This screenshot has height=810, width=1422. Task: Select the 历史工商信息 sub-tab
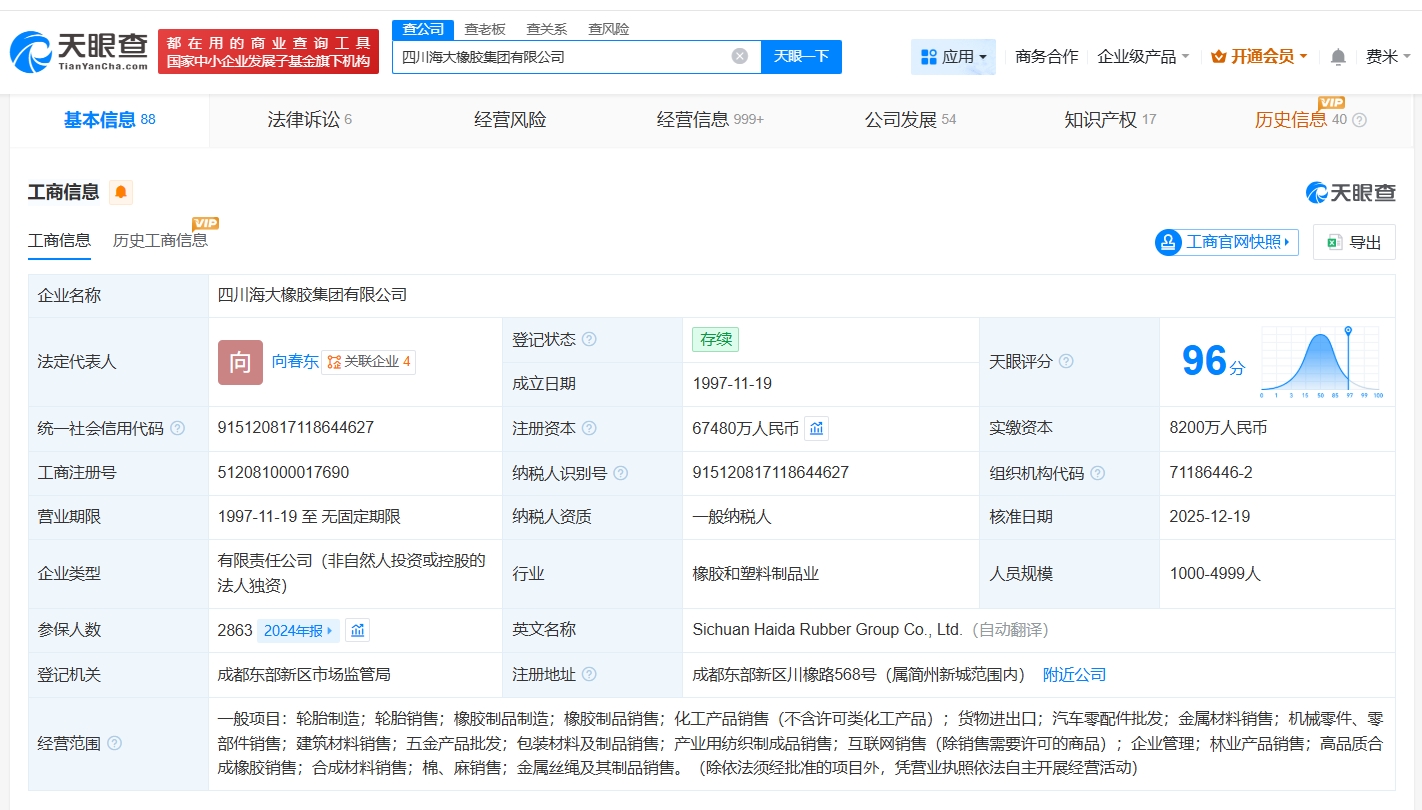point(160,240)
